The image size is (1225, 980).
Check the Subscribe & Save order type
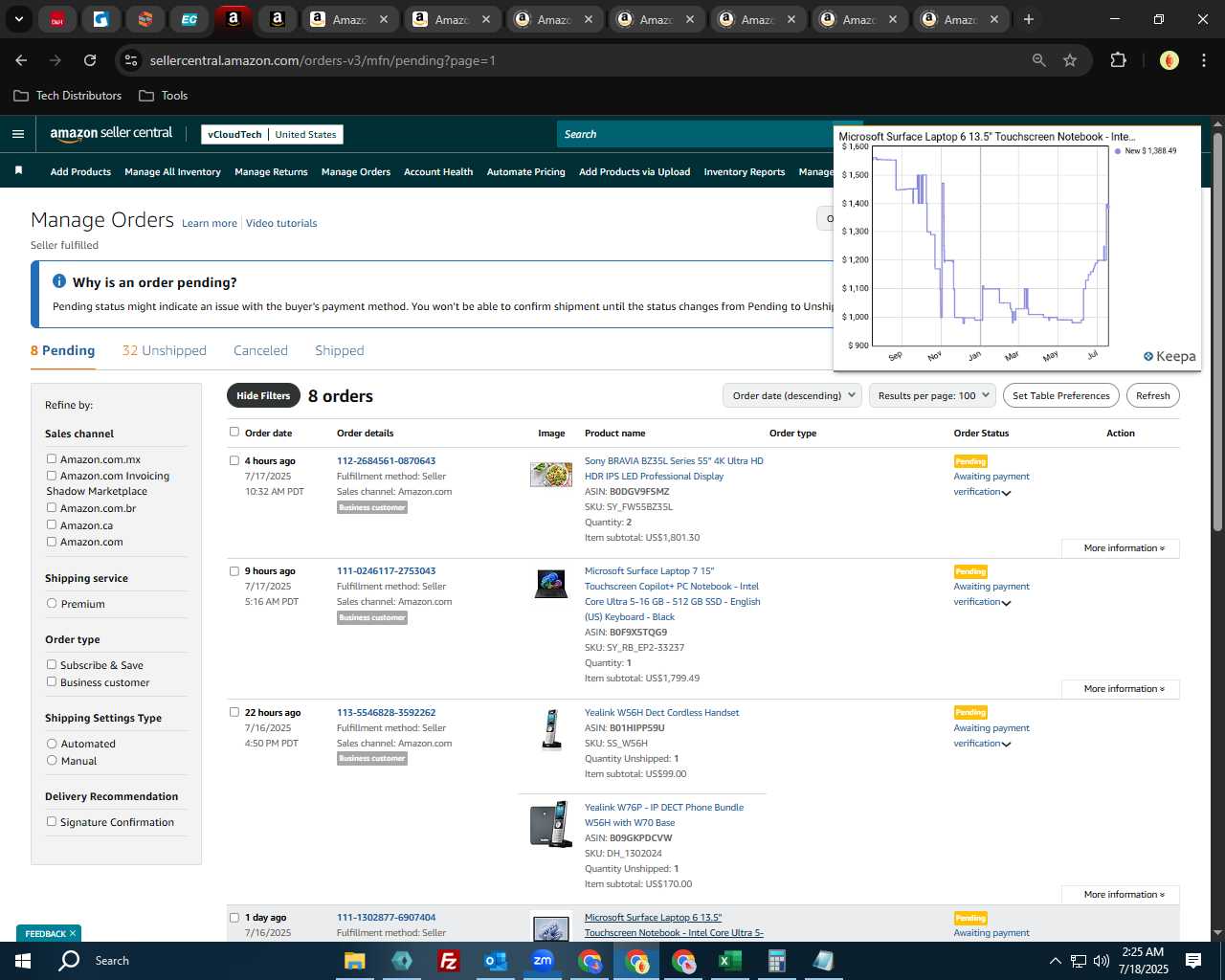tap(52, 664)
